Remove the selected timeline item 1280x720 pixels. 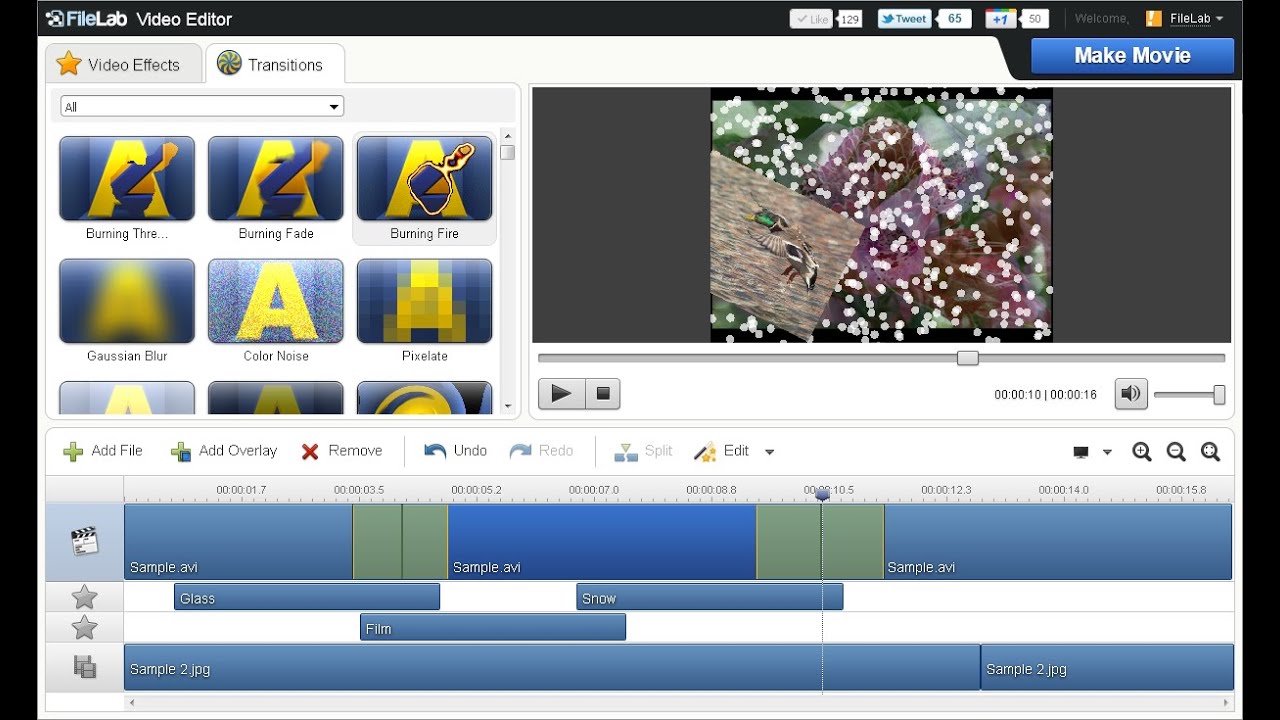pos(342,451)
